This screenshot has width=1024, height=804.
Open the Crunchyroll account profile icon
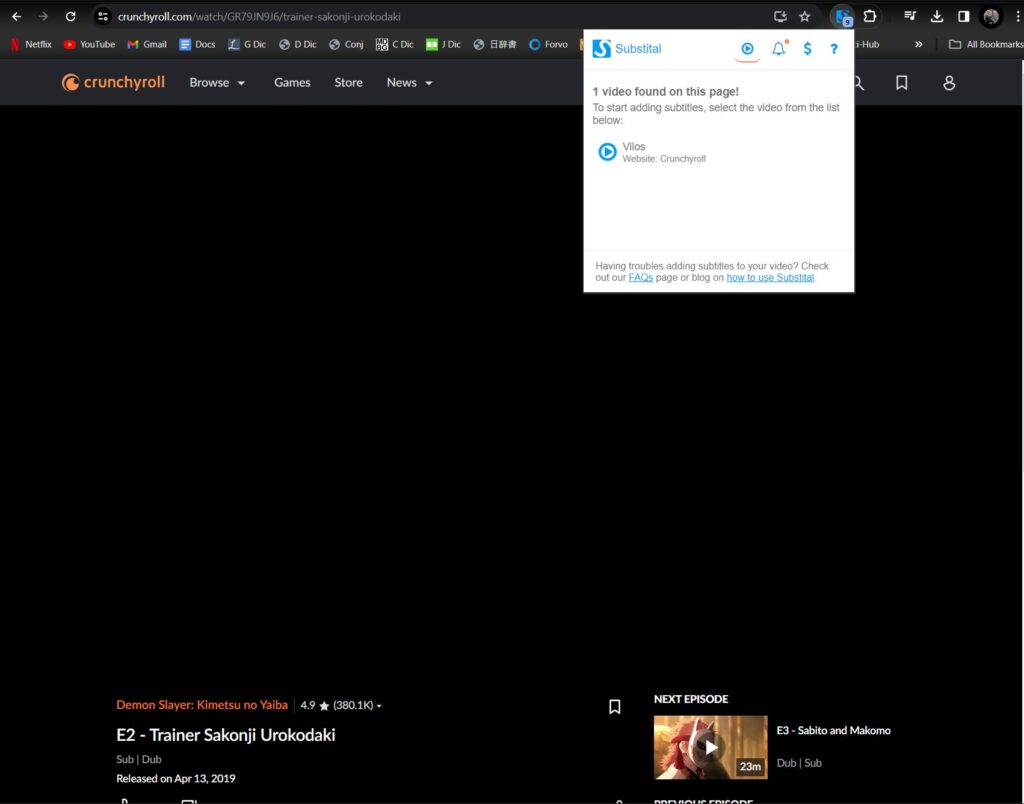pos(948,83)
